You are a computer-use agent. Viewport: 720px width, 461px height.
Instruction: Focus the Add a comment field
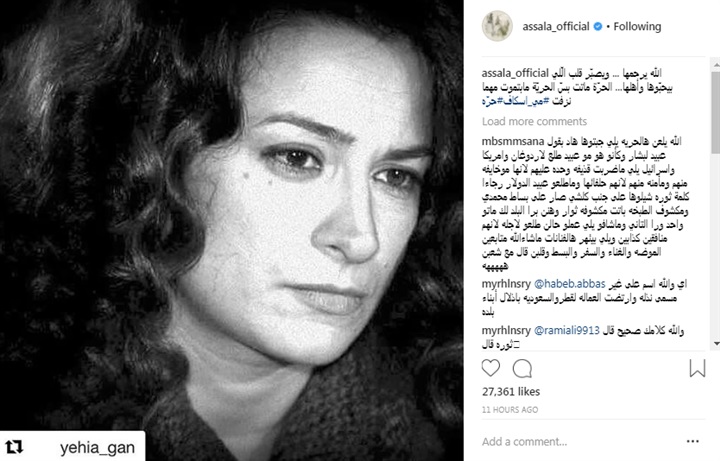pyautogui.click(x=579, y=442)
